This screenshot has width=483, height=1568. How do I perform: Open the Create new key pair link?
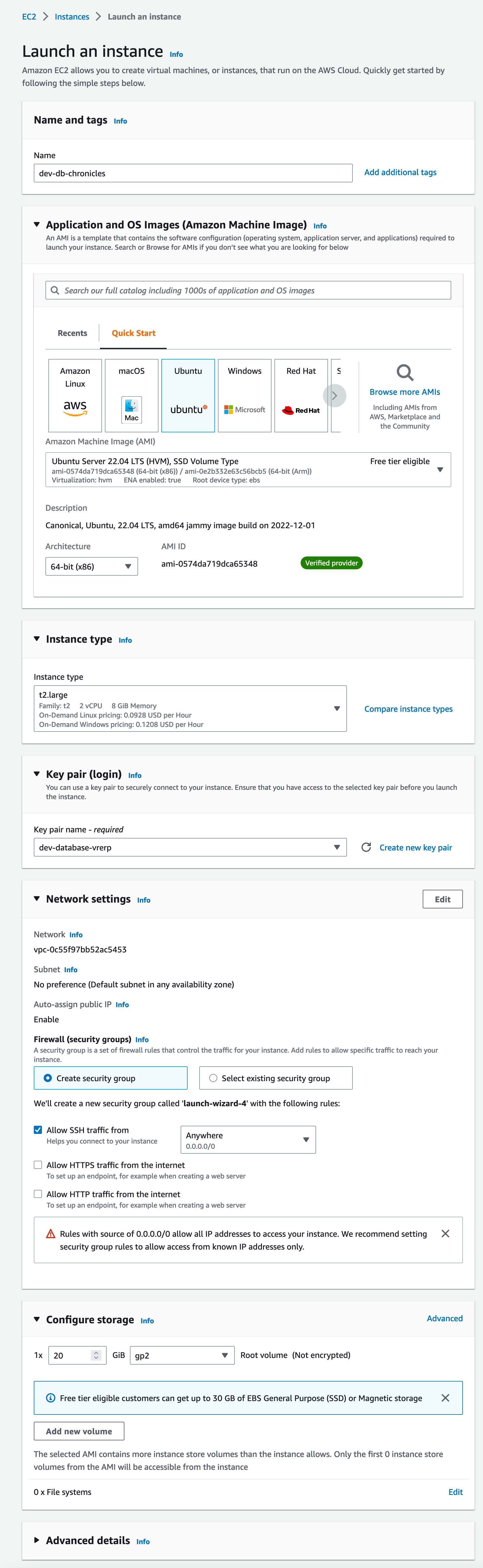(415, 847)
